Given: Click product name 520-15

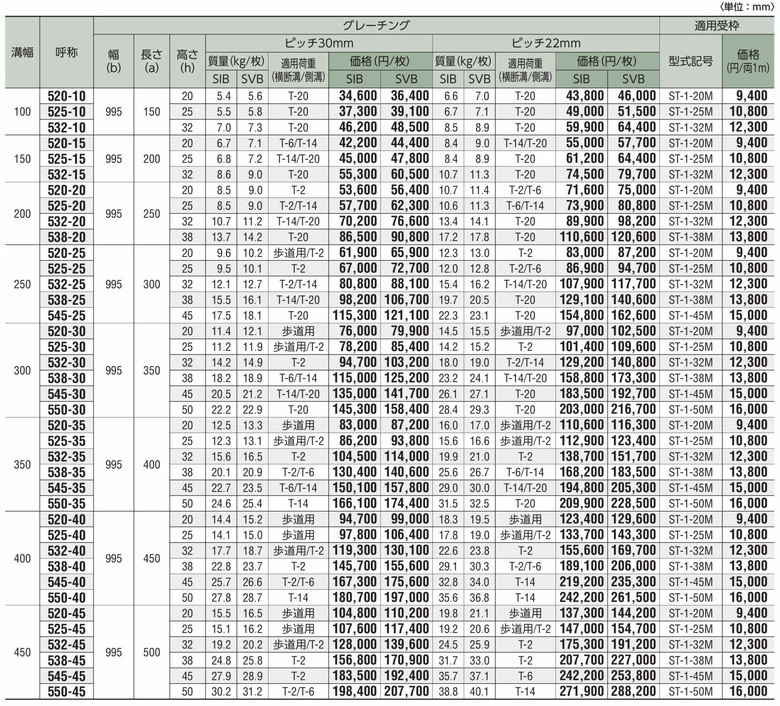Looking at the screenshot, I should [67, 143].
